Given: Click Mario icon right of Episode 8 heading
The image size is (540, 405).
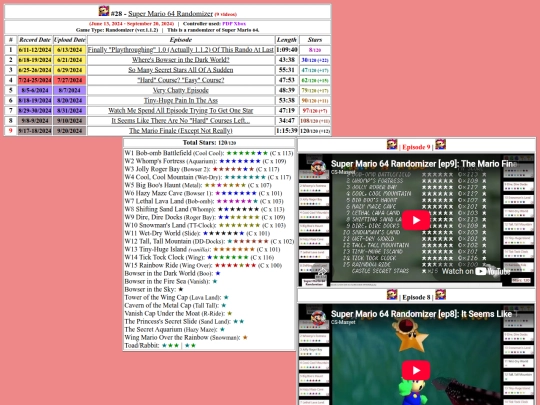Looking at the screenshot, I should point(440,295).
